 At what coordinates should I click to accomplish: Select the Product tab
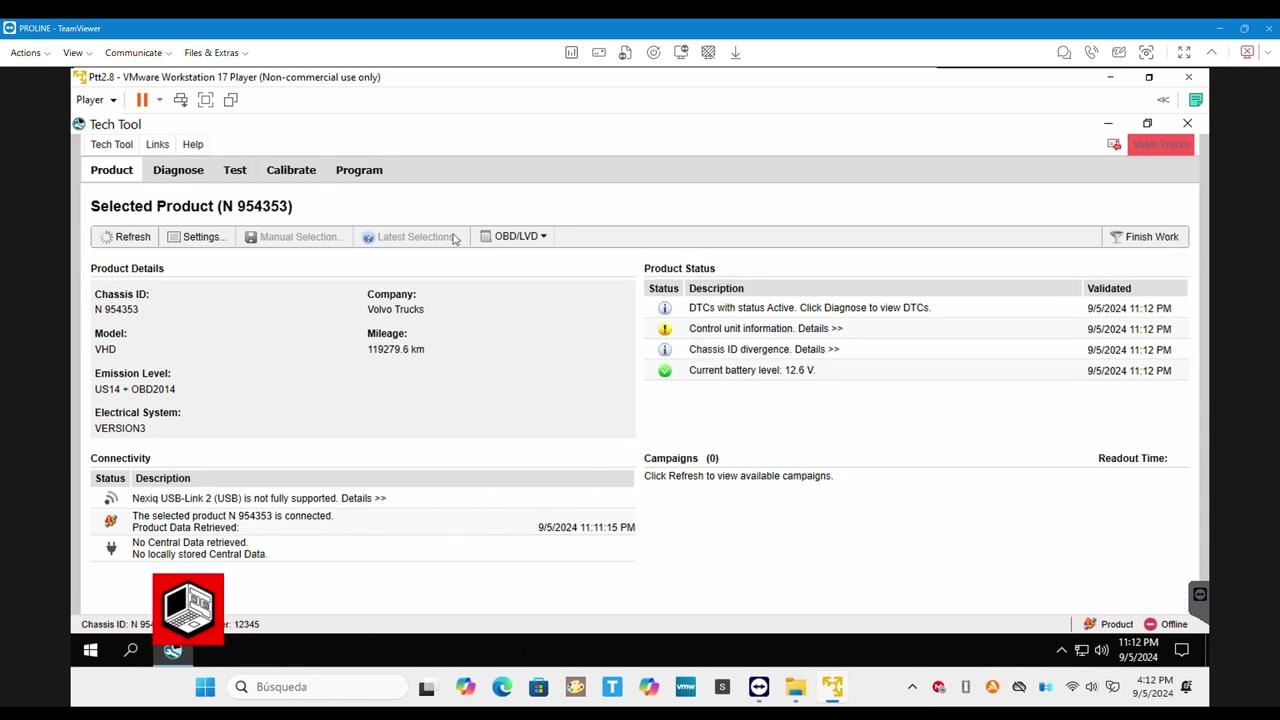point(112,170)
